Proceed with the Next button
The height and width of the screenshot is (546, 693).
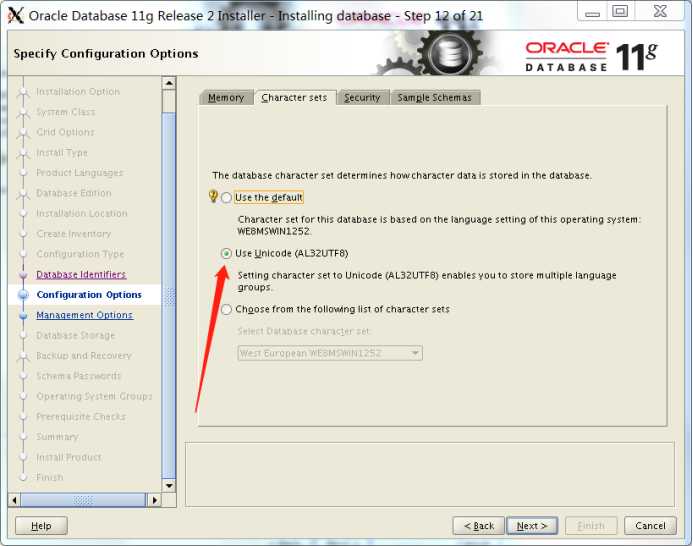(532, 526)
